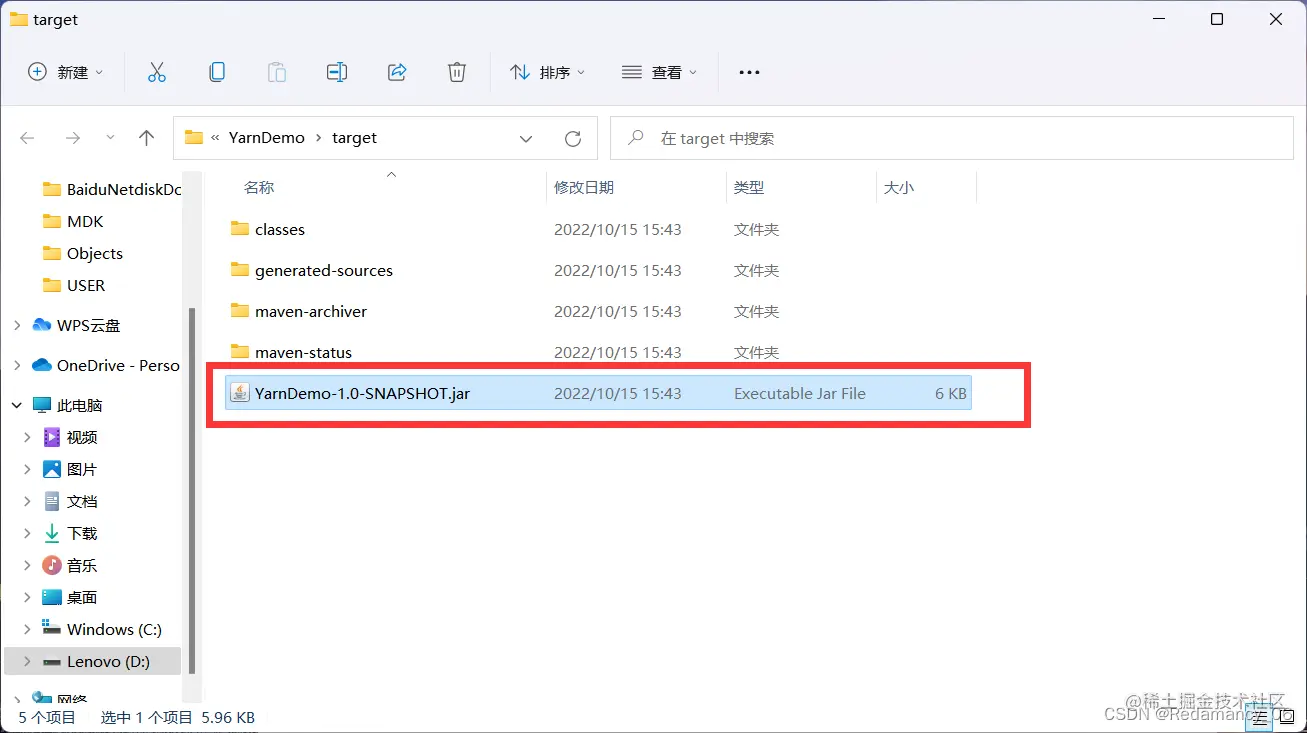Jump to YarnDemo via the breadcrumb
The height and width of the screenshot is (733, 1307).
267,137
